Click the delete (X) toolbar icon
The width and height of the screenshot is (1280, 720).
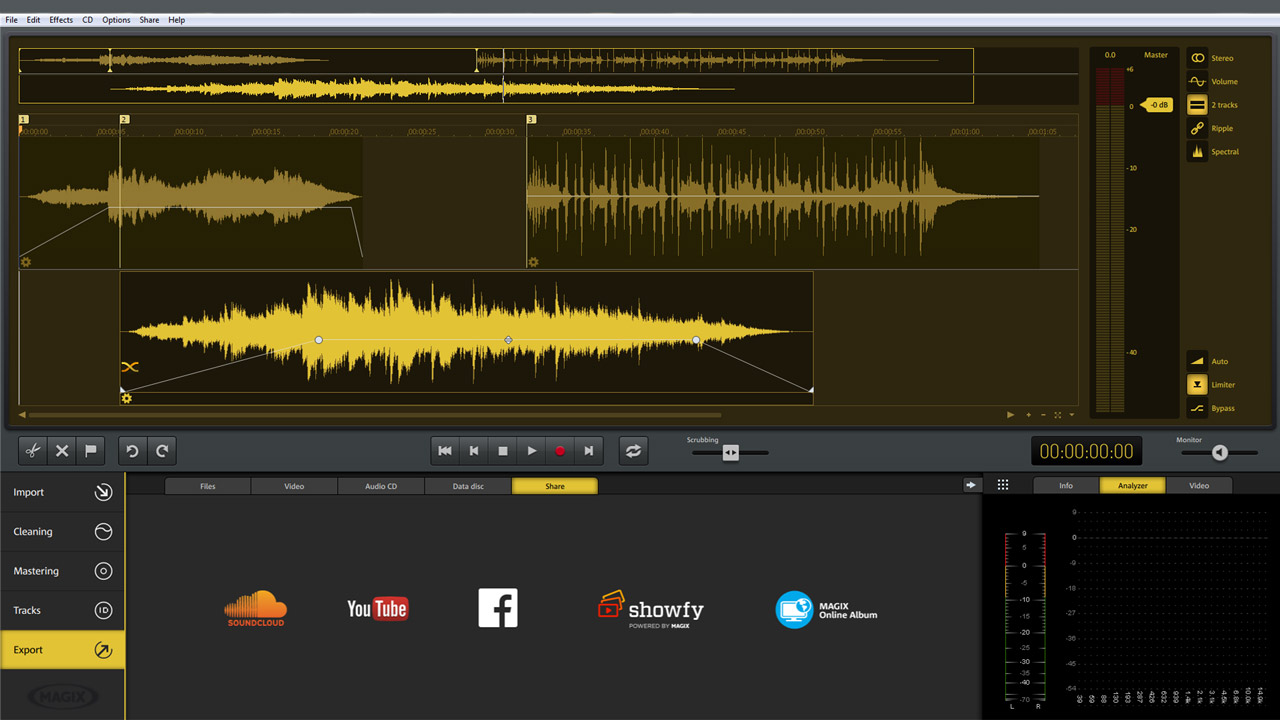click(61, 450)
